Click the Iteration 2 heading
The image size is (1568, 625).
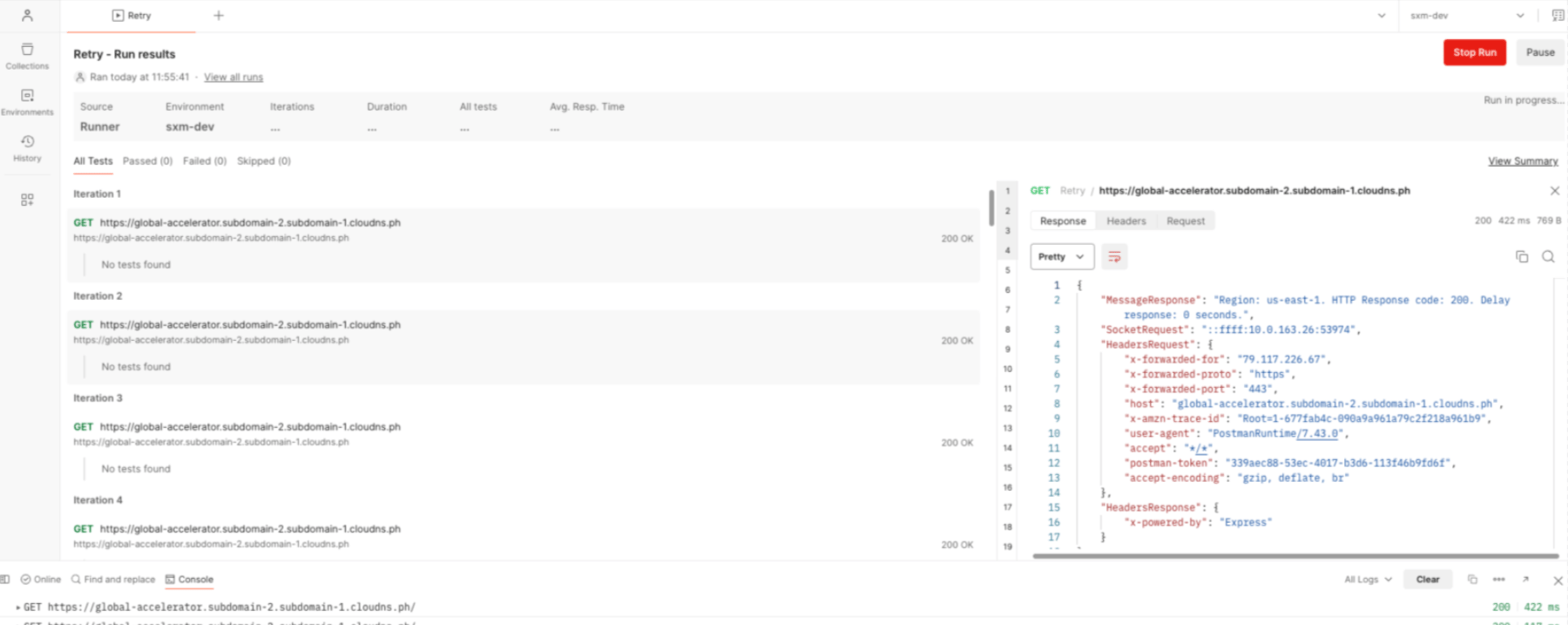98,296
